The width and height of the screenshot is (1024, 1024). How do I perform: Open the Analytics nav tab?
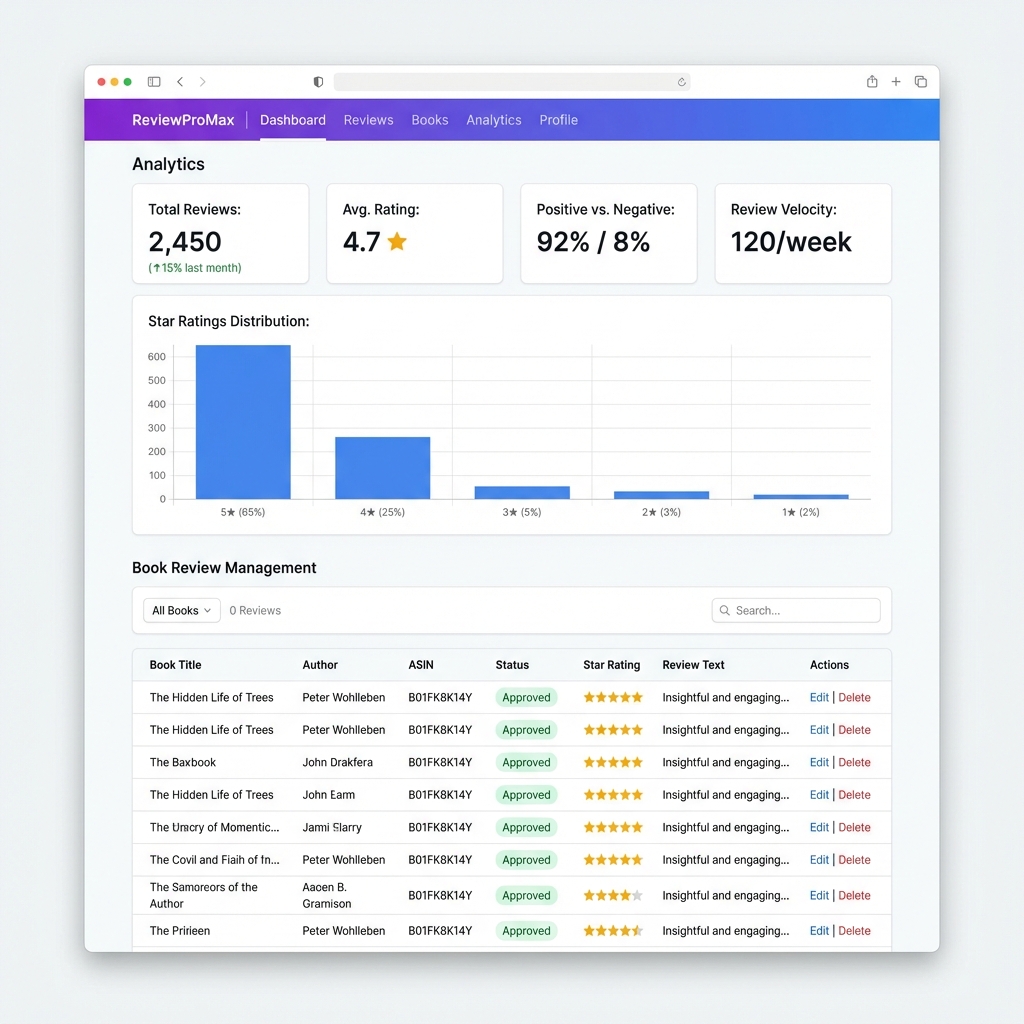click(493, 120)
